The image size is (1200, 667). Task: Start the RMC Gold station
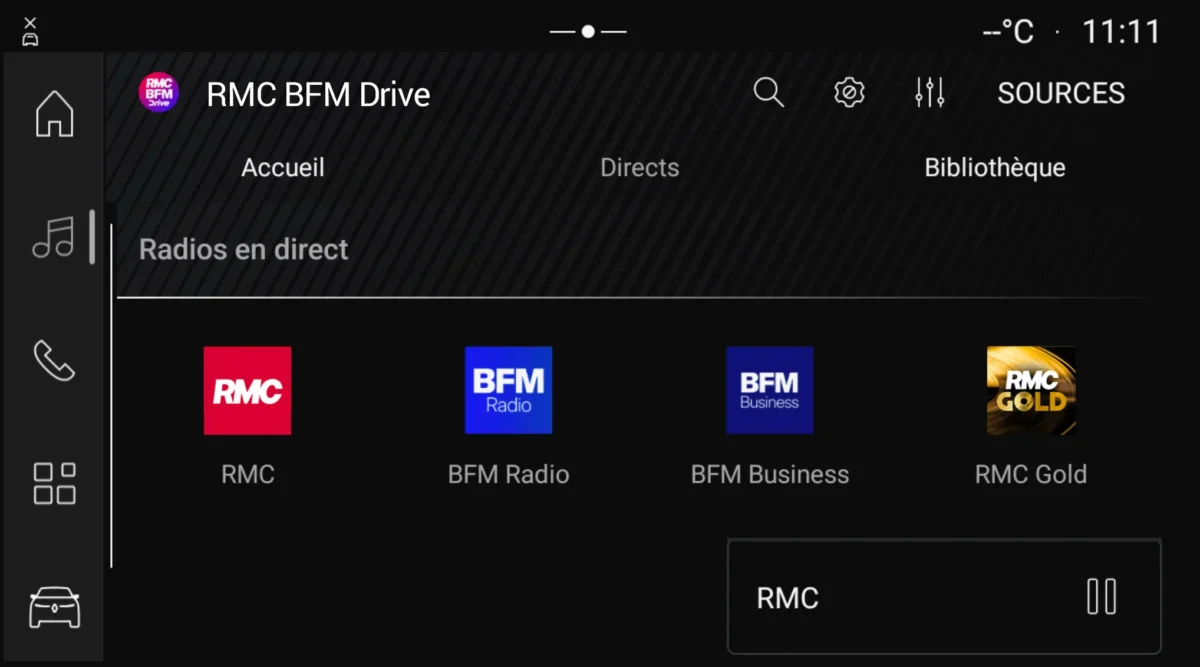pyautogui.click(x=1031, y=391)
